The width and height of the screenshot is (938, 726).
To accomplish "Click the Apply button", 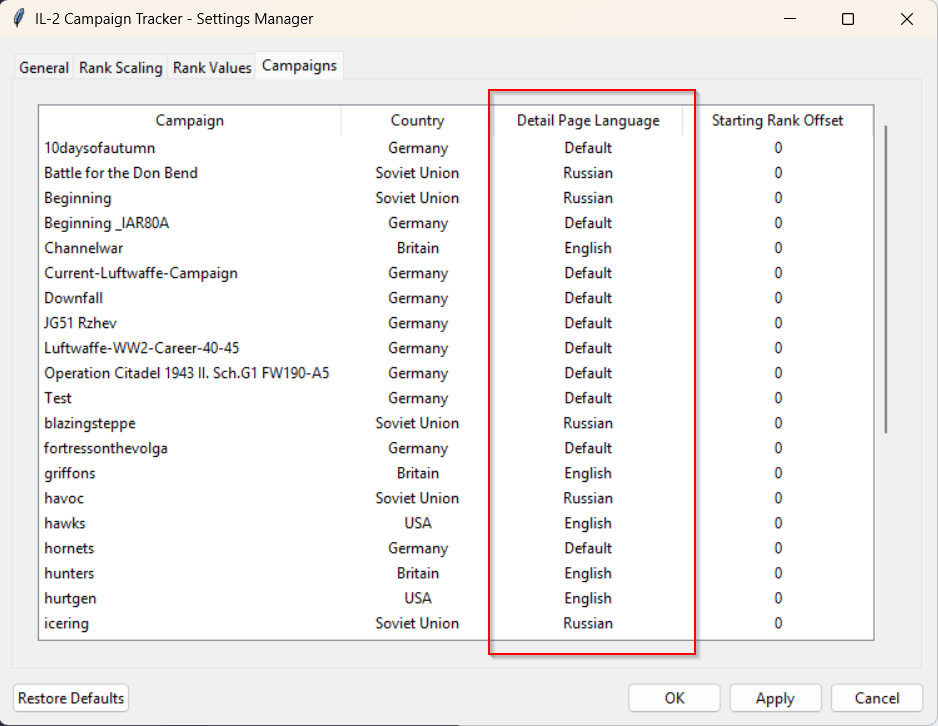I will pyautogui.click(x=775, y=698).
